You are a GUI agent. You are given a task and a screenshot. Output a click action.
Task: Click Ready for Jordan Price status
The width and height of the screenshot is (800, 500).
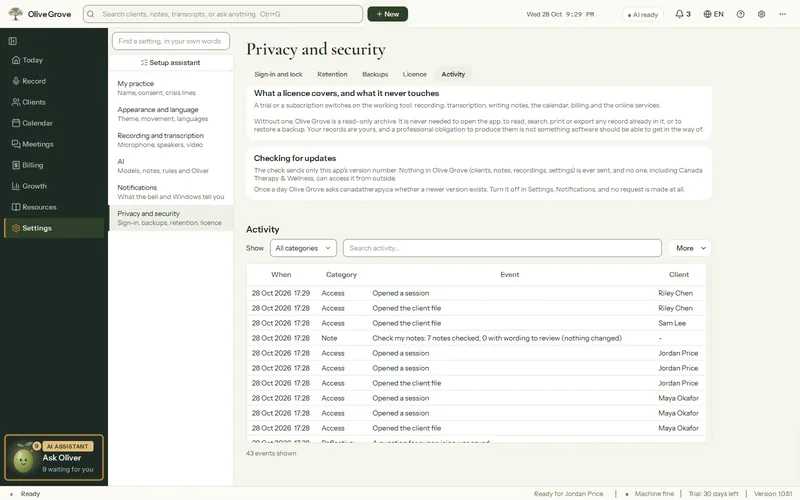pos(568,493)
